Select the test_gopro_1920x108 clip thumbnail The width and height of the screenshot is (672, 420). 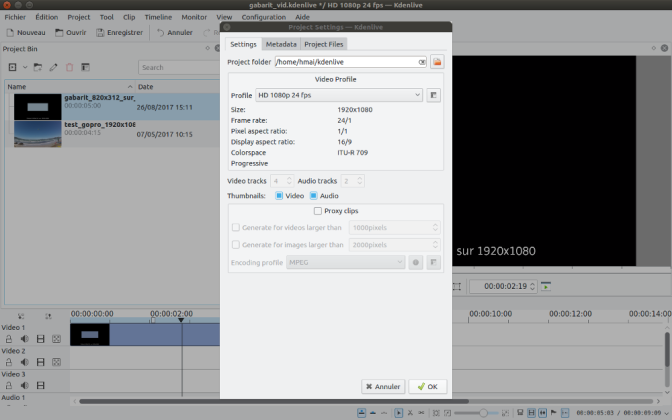click(38, 134)
